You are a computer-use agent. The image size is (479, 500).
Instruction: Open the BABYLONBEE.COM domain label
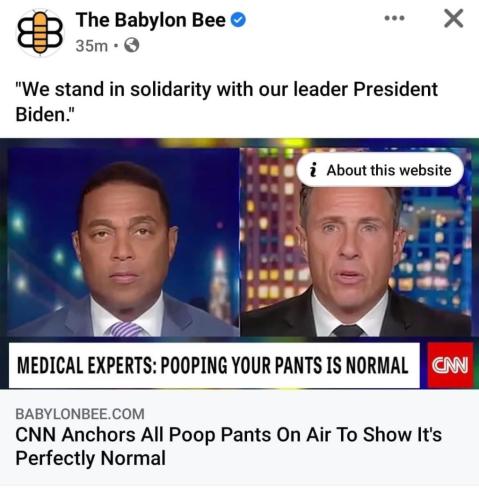(80, 414)
